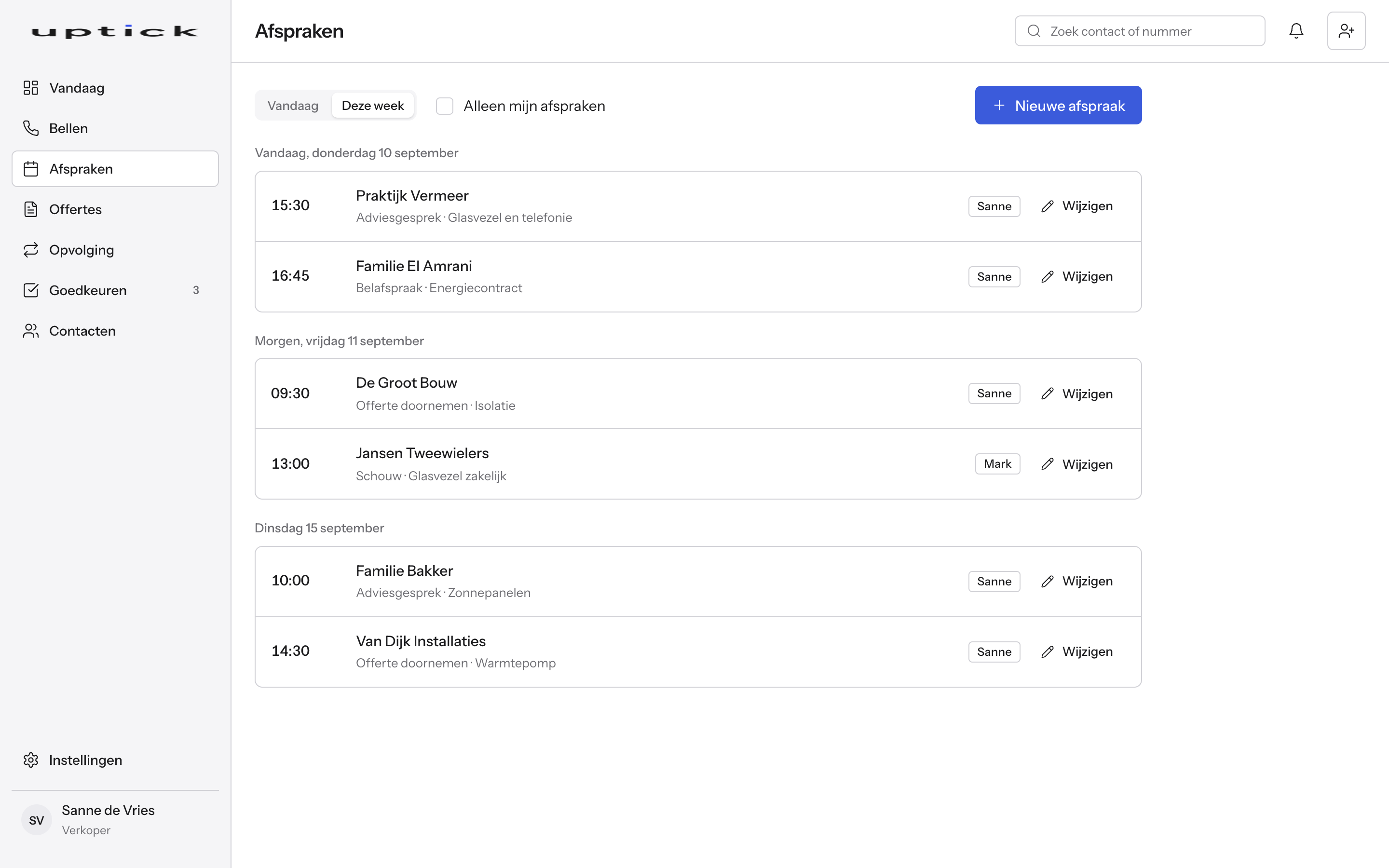This screenshot has height=868, width=1389.
Task: Open the notifications bell
Action: [1296, 31]
